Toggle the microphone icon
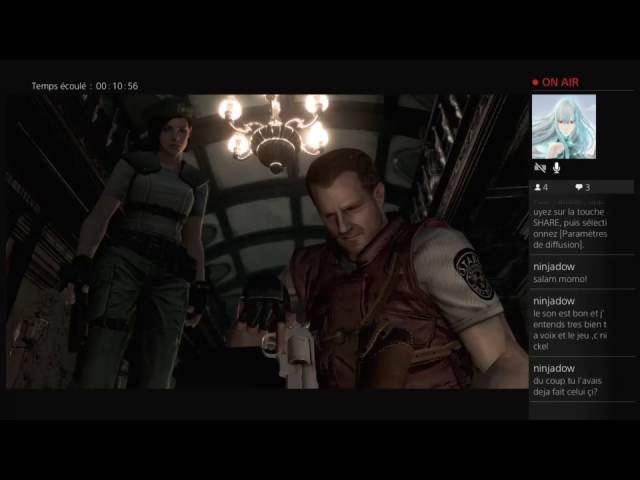This screenshot has height=480, width=640. click(556, 168)
